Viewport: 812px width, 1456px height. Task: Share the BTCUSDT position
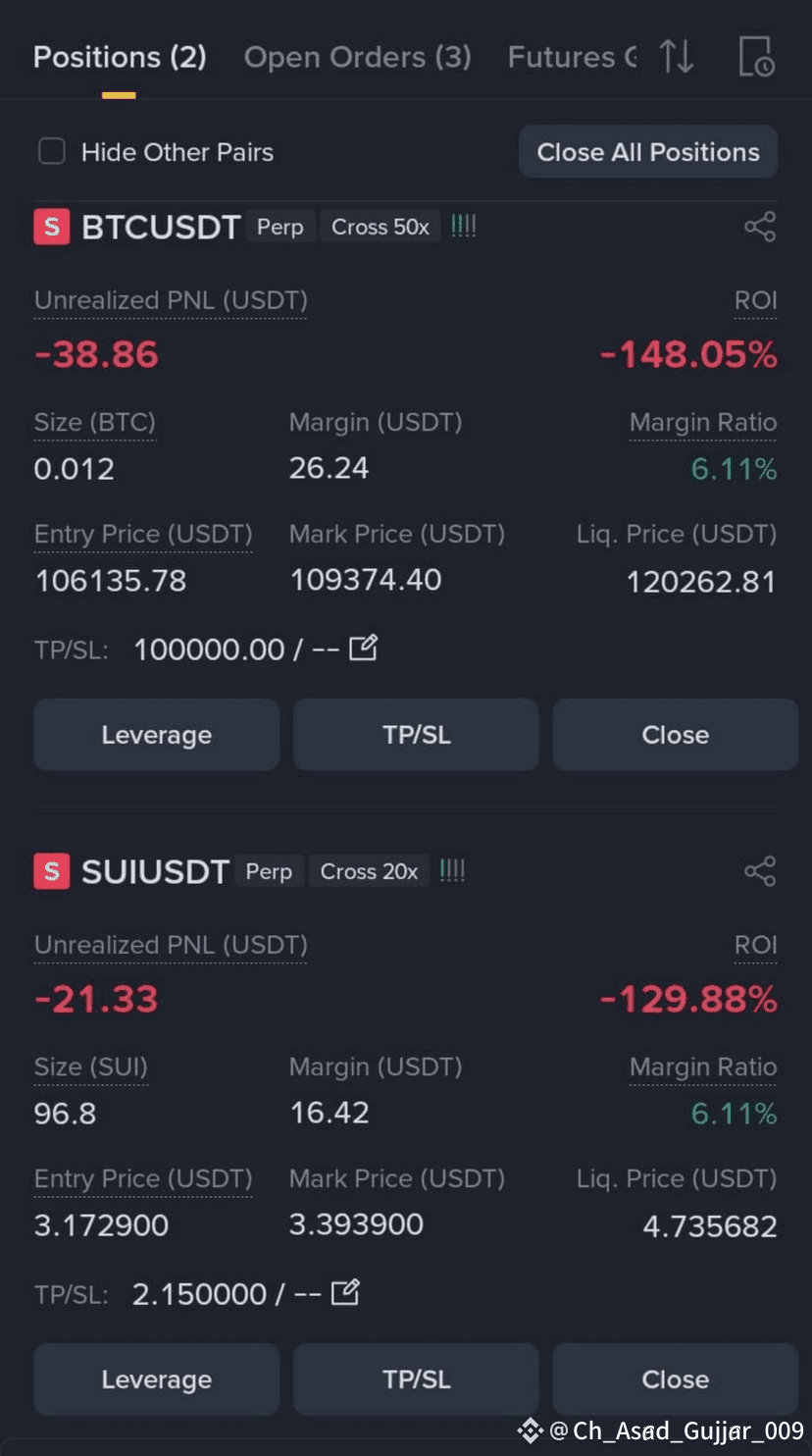(x=760, y=227)
